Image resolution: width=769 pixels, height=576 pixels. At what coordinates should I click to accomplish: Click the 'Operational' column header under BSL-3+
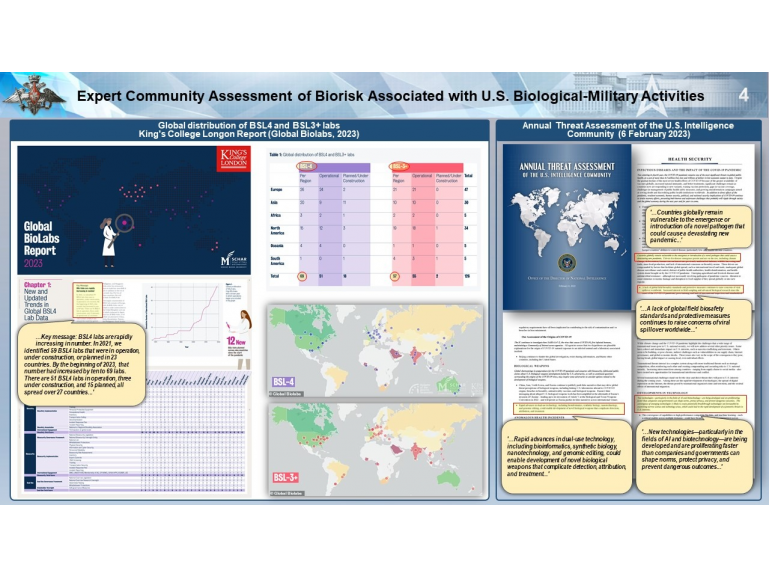[x=422, y=176]
